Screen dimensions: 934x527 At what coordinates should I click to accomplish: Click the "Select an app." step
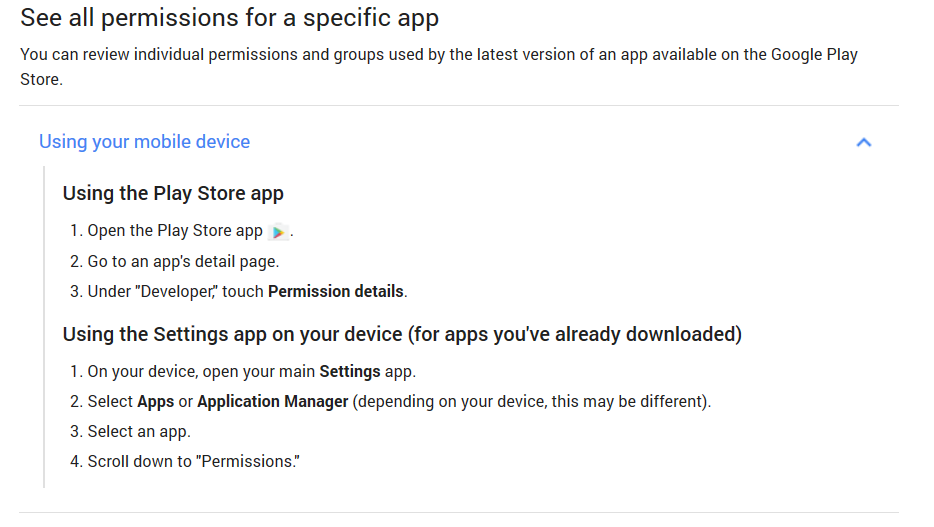click(139, 432)
